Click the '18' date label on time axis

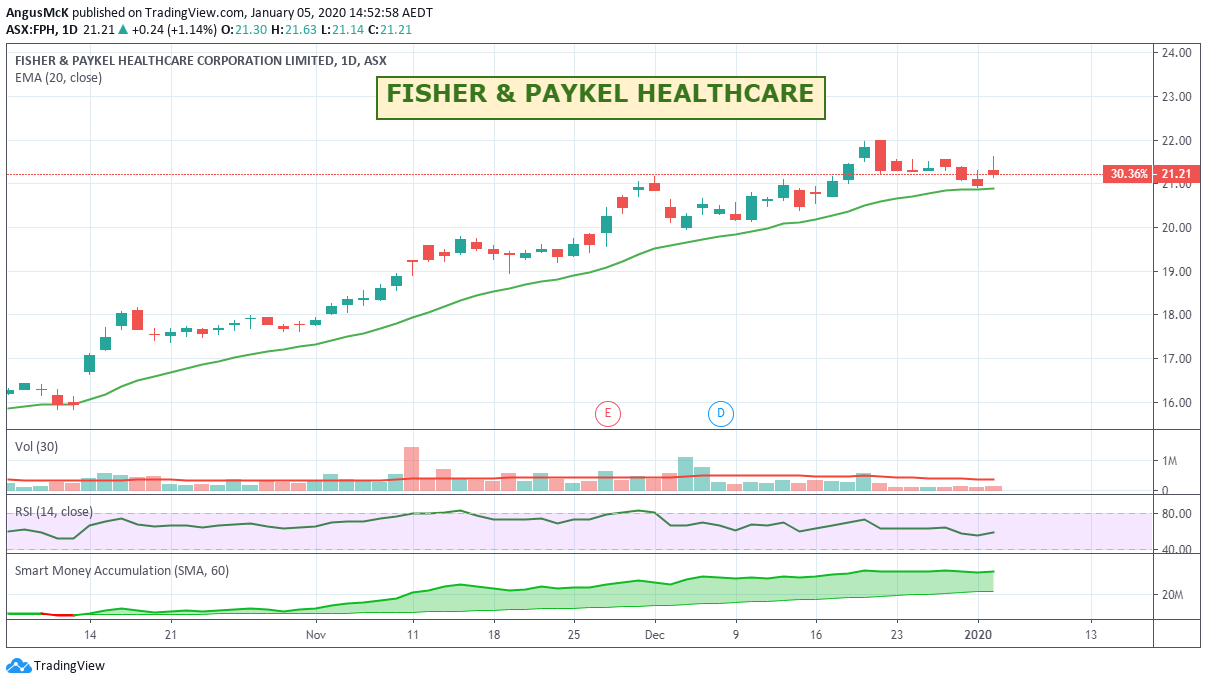494,634
